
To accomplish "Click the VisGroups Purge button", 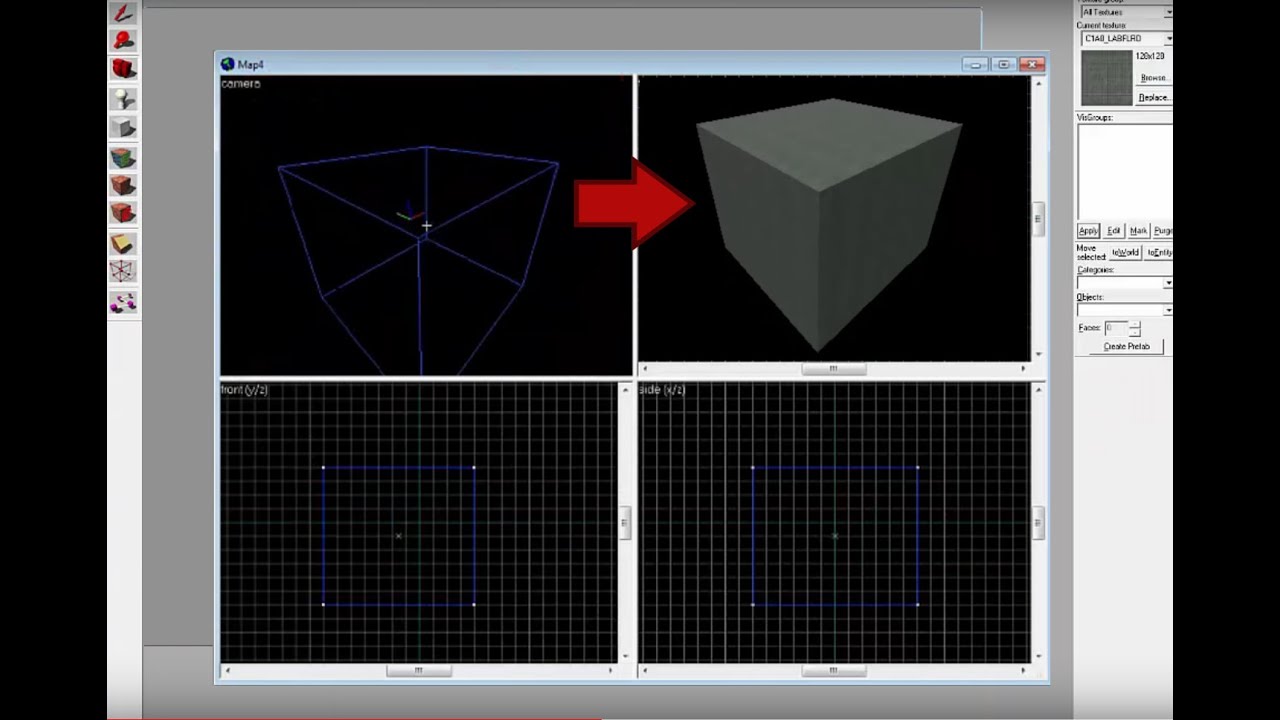I will click(x=1162, y=231).
